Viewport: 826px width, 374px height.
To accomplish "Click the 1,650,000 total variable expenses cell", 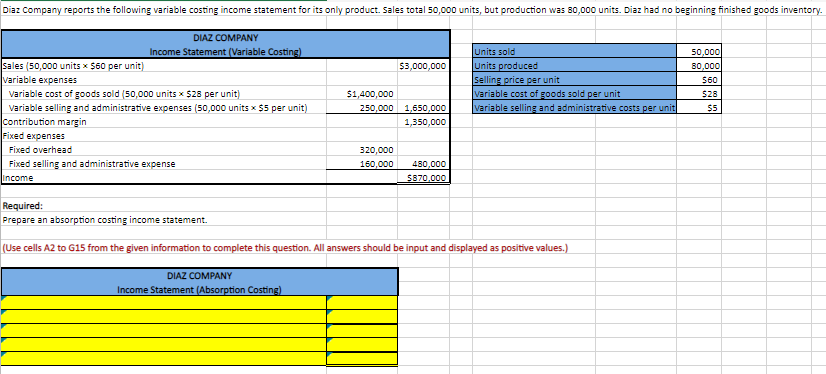I will coord(424,108).
